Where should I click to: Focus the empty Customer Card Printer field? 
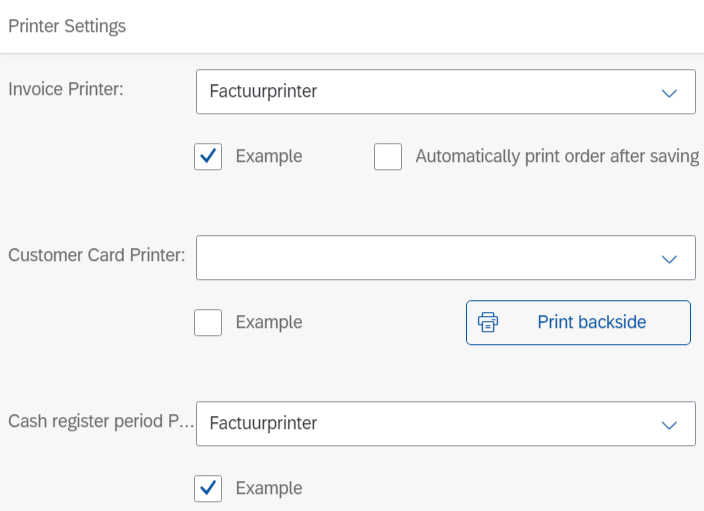tap(420, 258)
